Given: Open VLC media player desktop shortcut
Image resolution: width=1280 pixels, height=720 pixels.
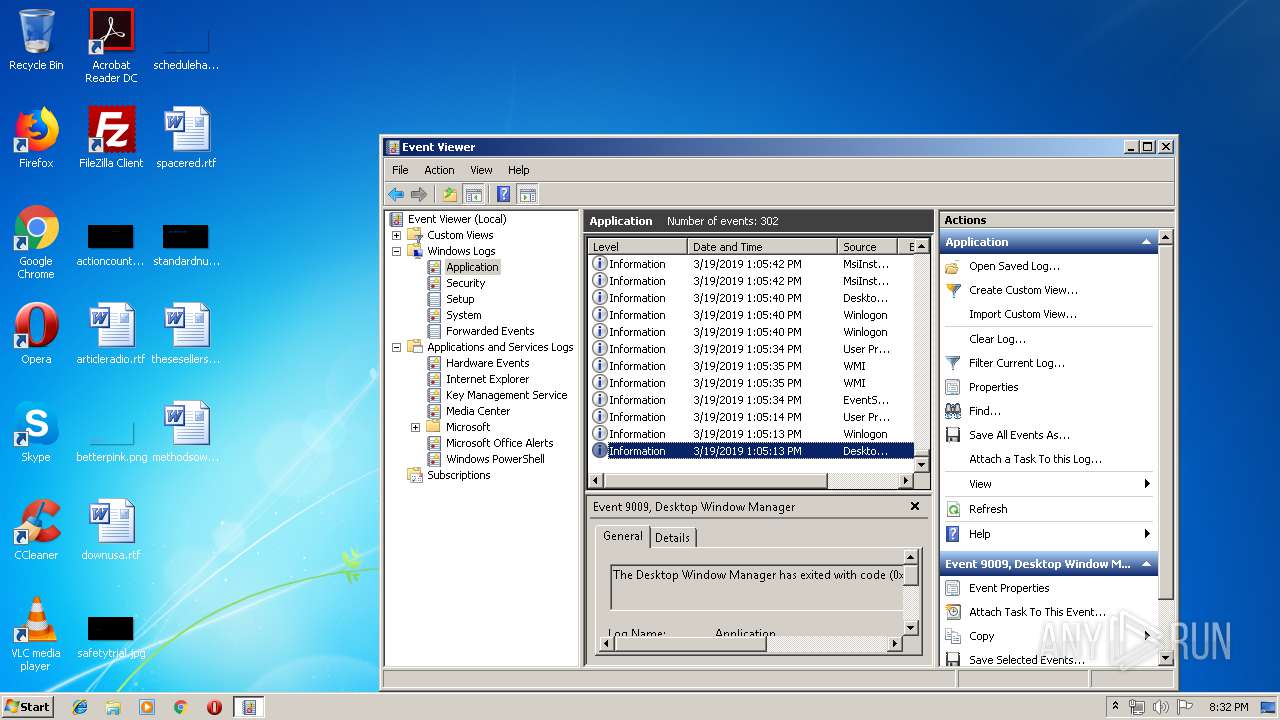Looking at the screenshot, I should 36,634.
